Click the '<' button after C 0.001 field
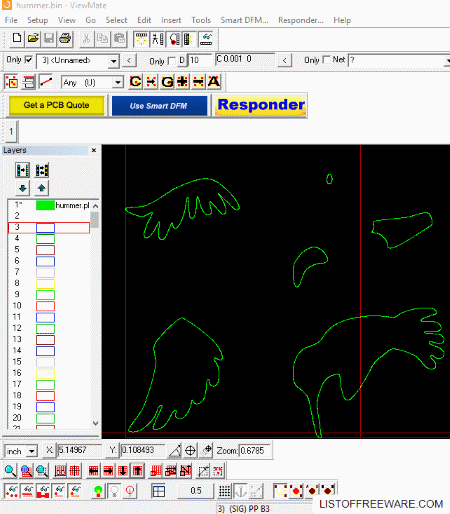 tap(284, 61)
